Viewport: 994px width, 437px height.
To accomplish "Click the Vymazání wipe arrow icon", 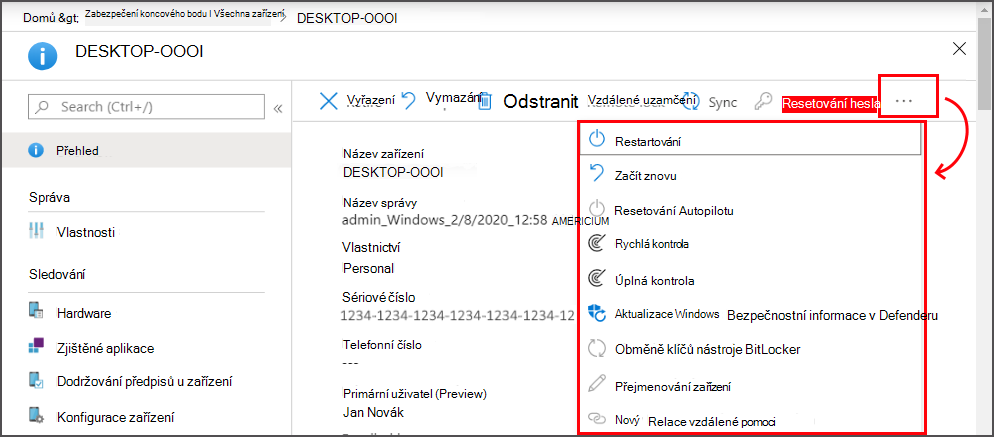I will (x=409, y=100).
